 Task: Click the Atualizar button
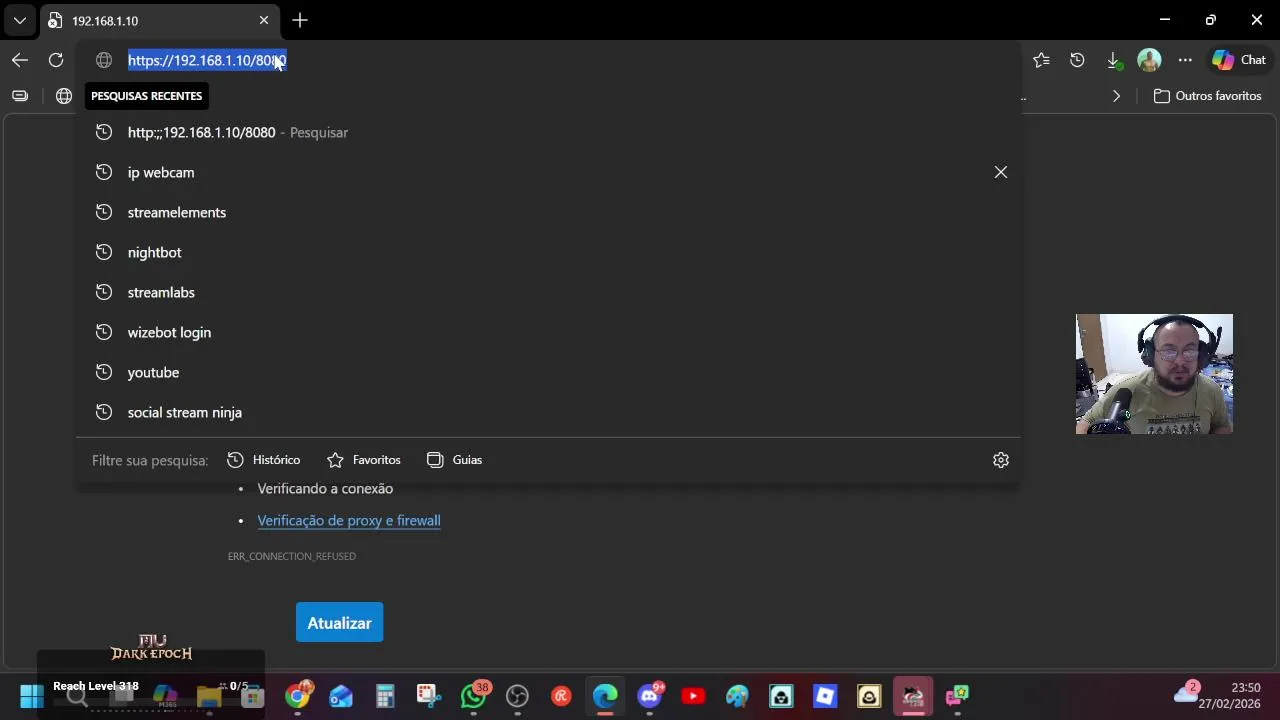coord(339,622)
